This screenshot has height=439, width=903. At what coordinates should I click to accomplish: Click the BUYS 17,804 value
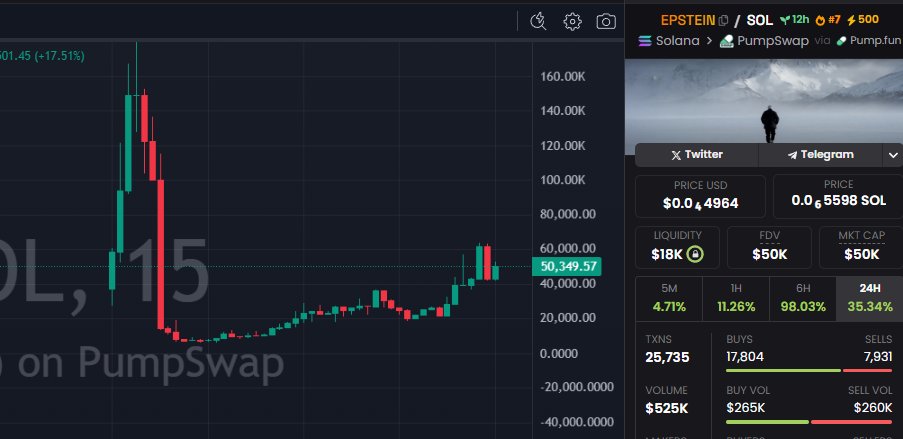[745, 357]
